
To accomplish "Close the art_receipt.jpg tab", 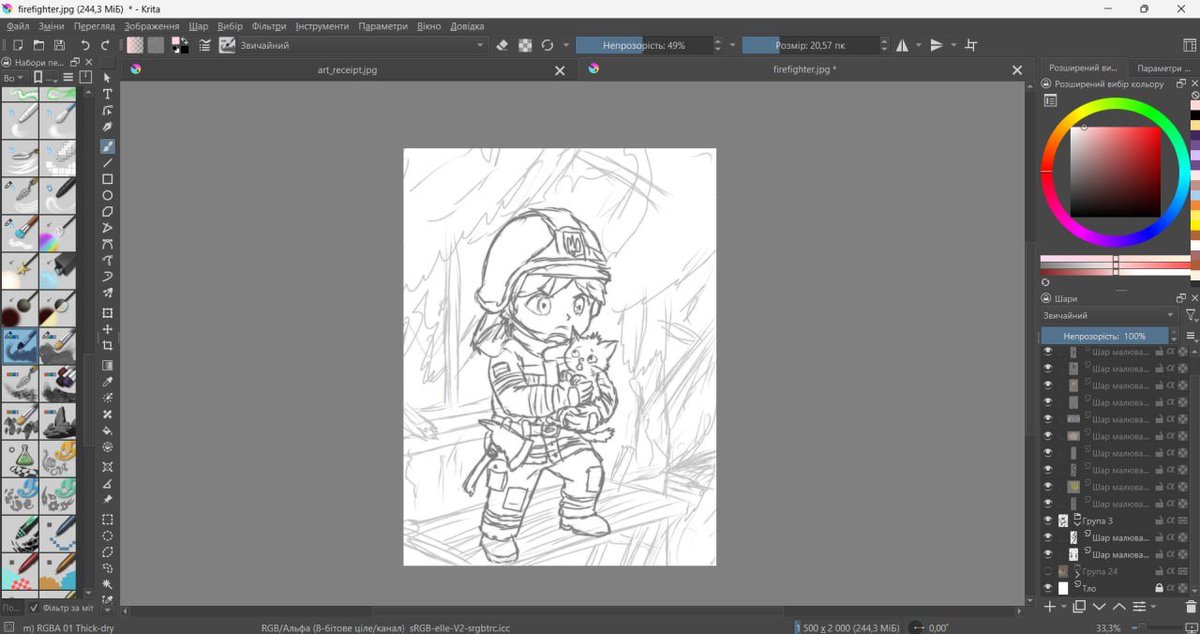I will (560, 70).
